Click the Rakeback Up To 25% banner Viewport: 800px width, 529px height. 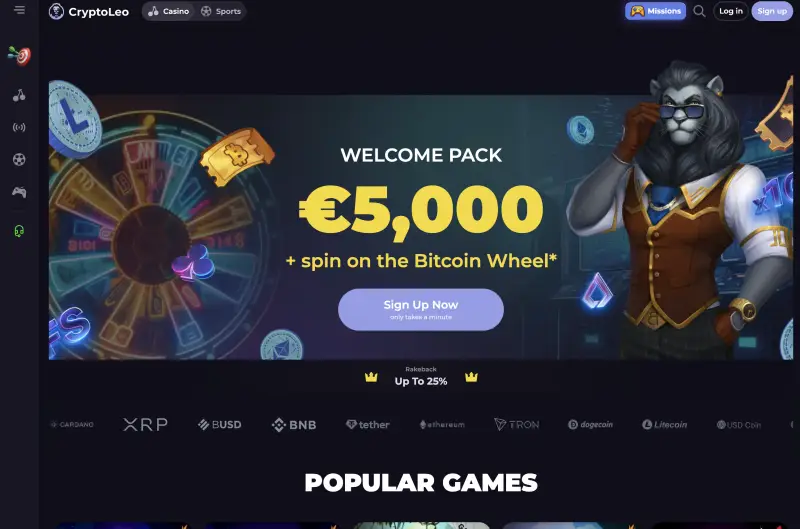click(421, 376)
